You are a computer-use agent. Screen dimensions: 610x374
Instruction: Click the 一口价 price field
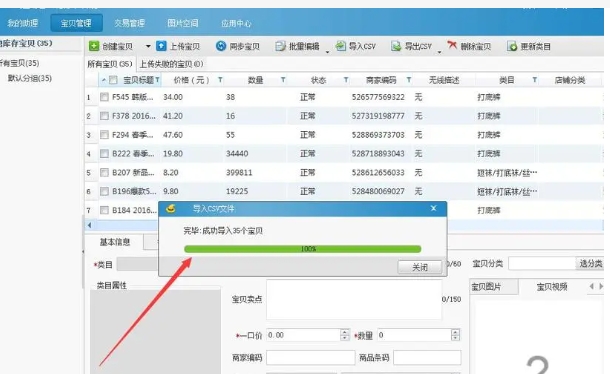click(x=303, y=335)
